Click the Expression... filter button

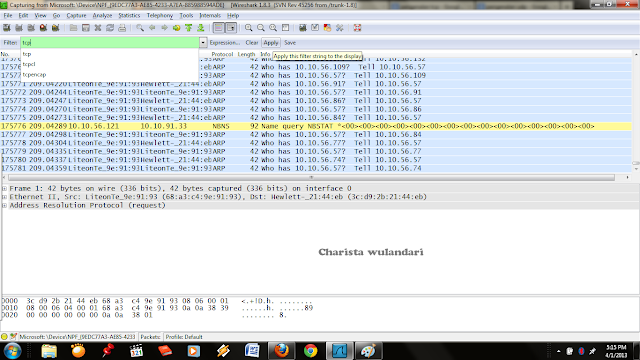225,42
